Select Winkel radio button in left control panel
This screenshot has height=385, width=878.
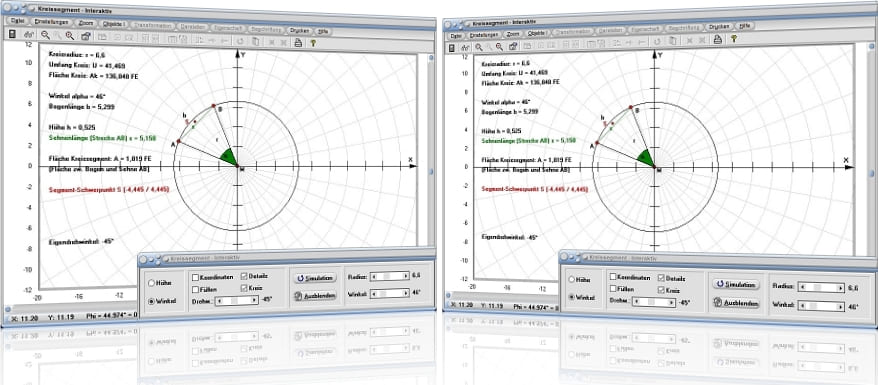[x=151, y=301]
